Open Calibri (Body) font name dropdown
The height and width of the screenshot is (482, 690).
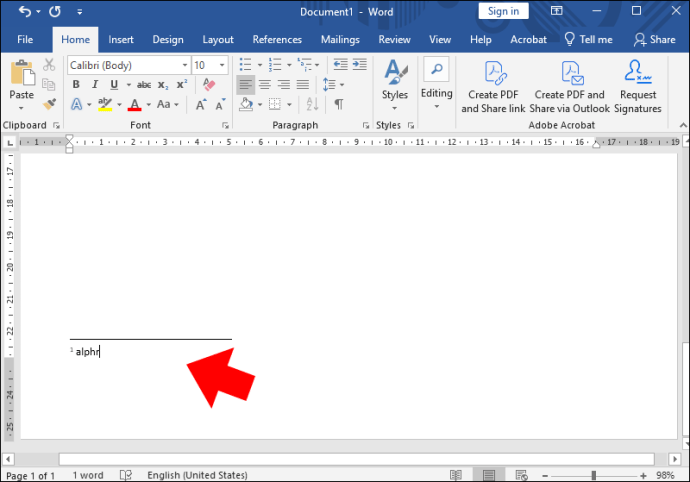[185, 65]
